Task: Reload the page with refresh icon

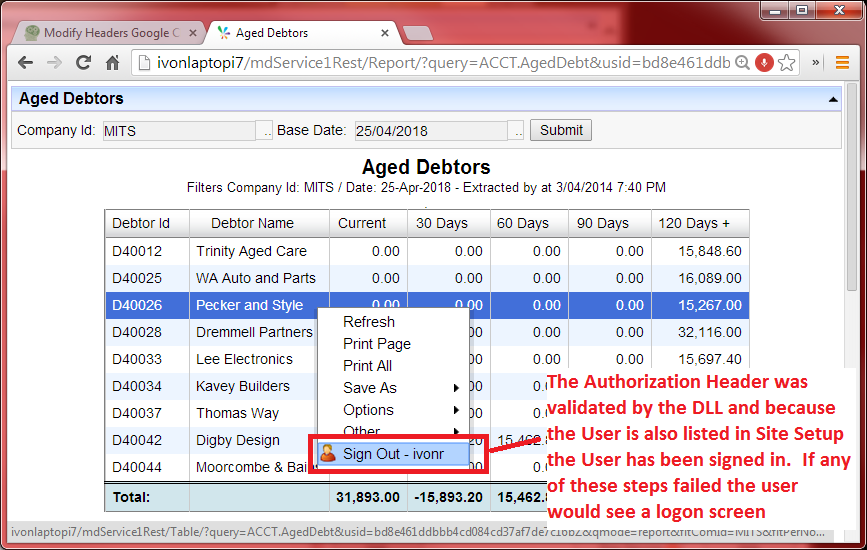Action: pos(83,63)
